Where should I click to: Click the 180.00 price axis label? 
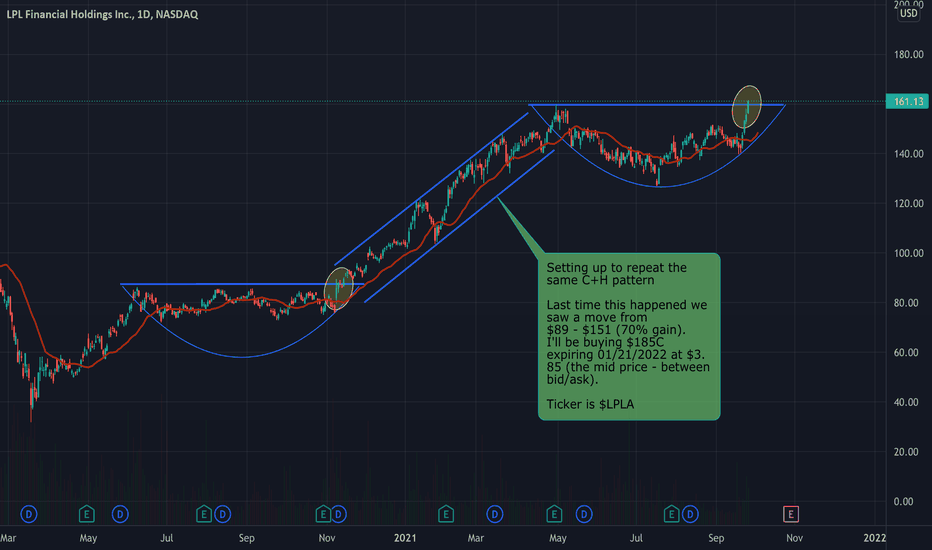pos(909,55)
